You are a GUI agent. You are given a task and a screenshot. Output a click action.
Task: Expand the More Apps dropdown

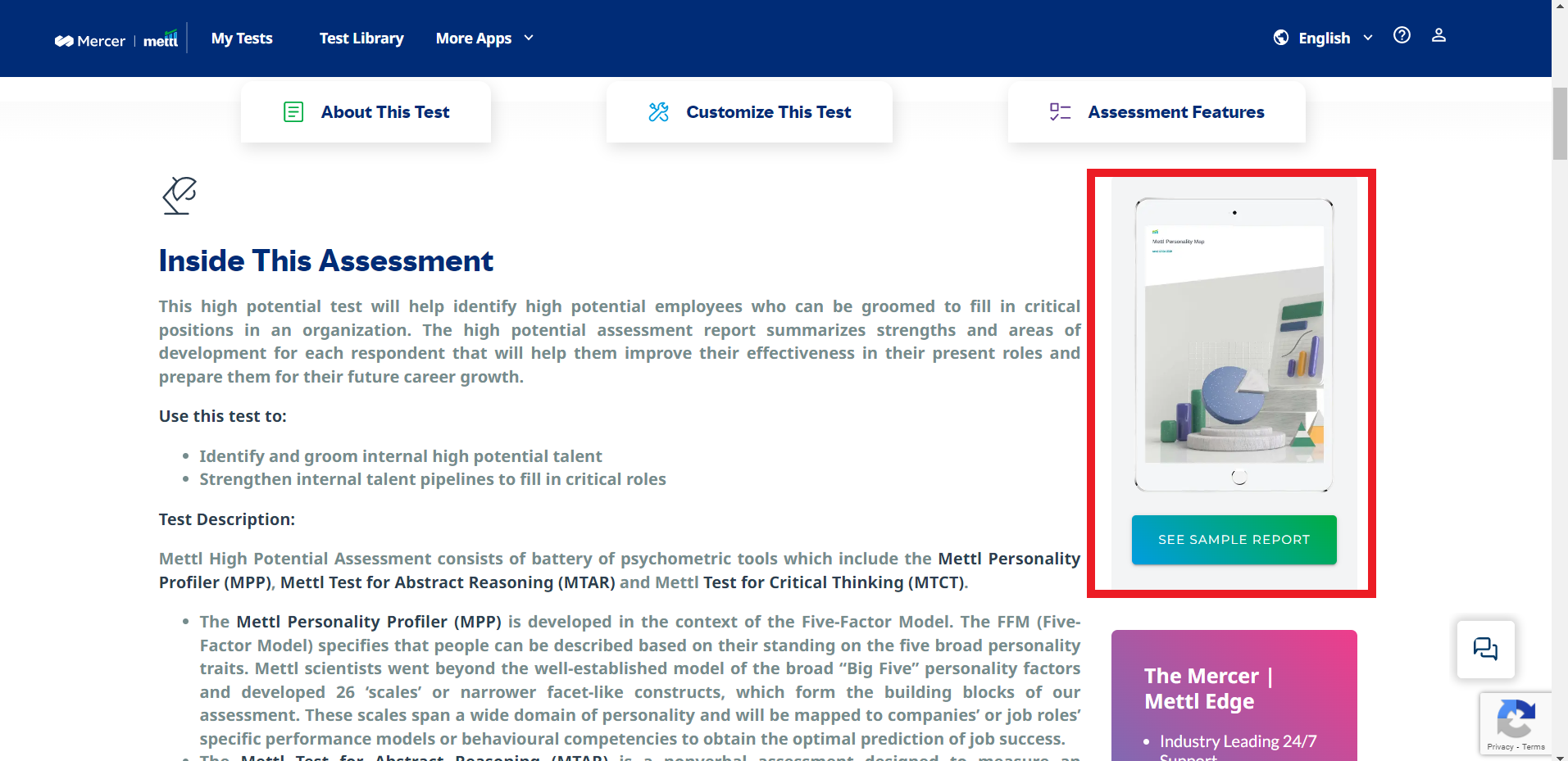(484, 39)
